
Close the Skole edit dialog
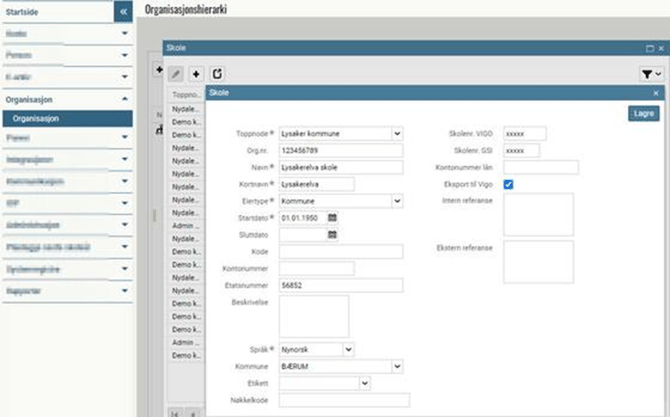[656, 93]
